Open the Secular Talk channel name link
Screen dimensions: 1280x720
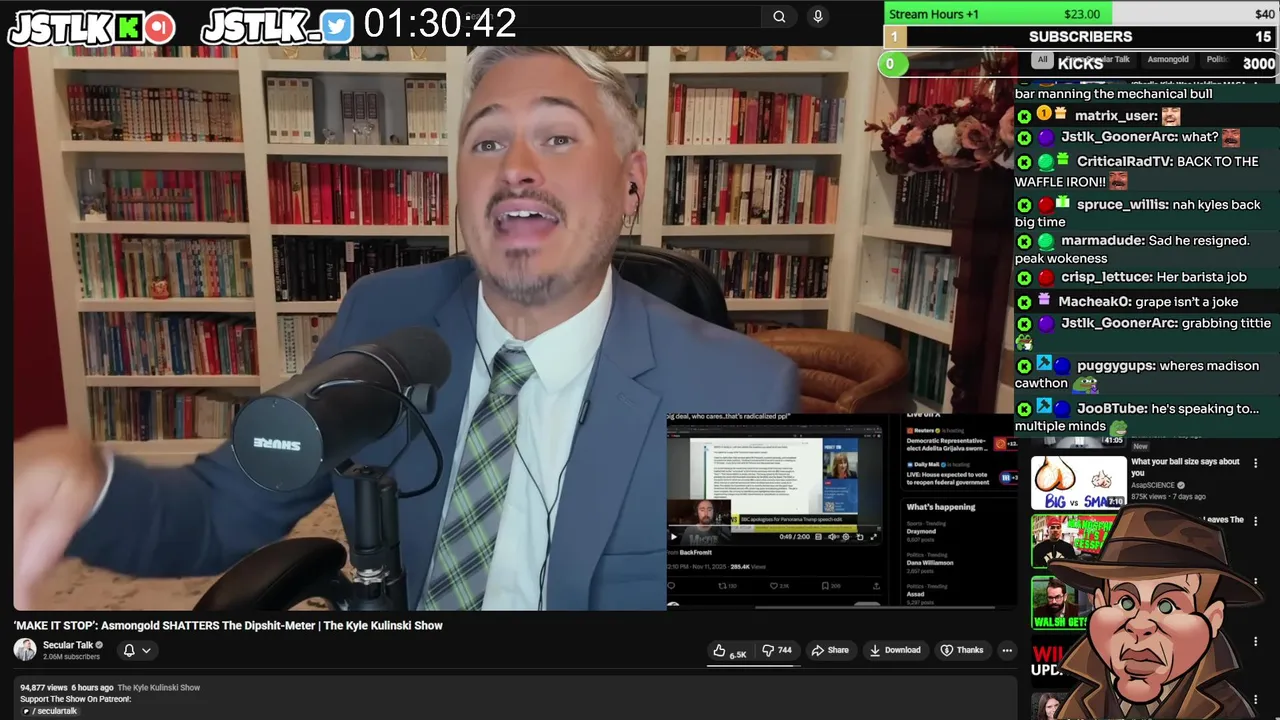pyautogui.click(x=68, y=645)
